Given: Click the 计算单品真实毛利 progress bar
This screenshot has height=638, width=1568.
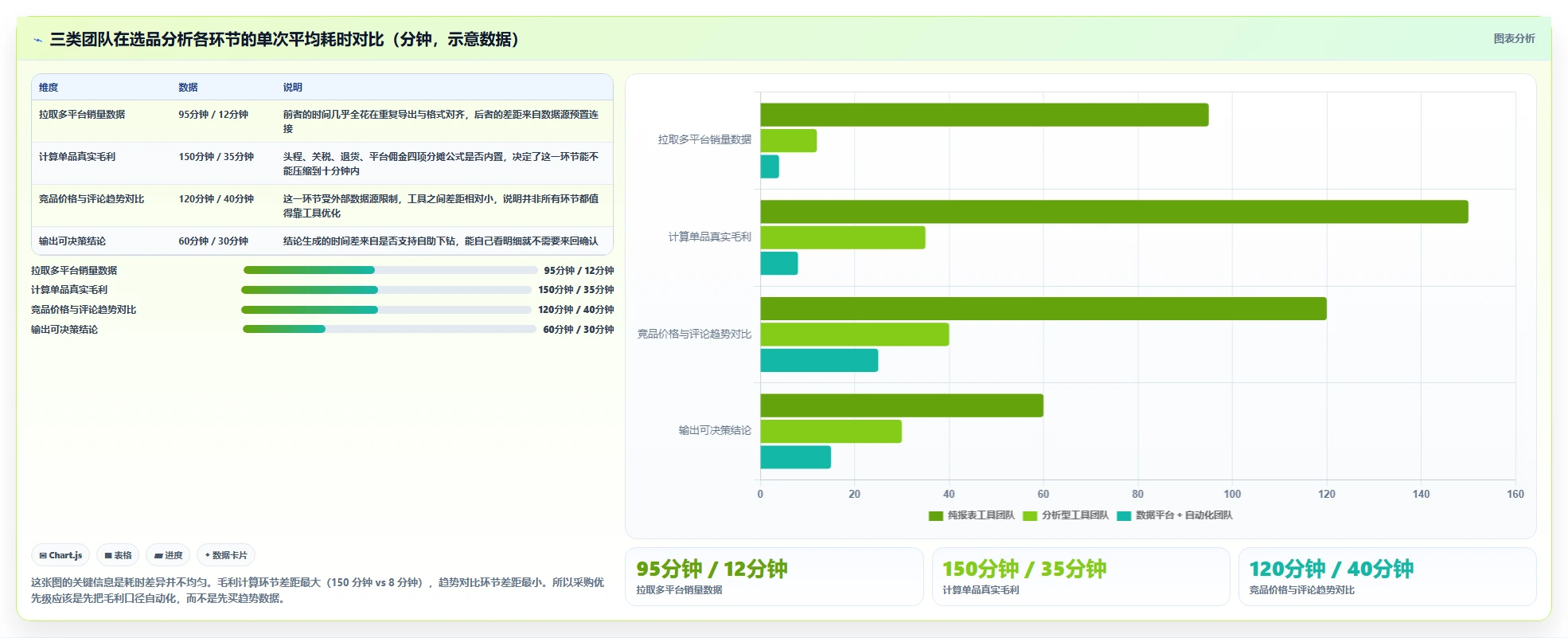Looking at the screenshot, I should (x=386, y=290).
